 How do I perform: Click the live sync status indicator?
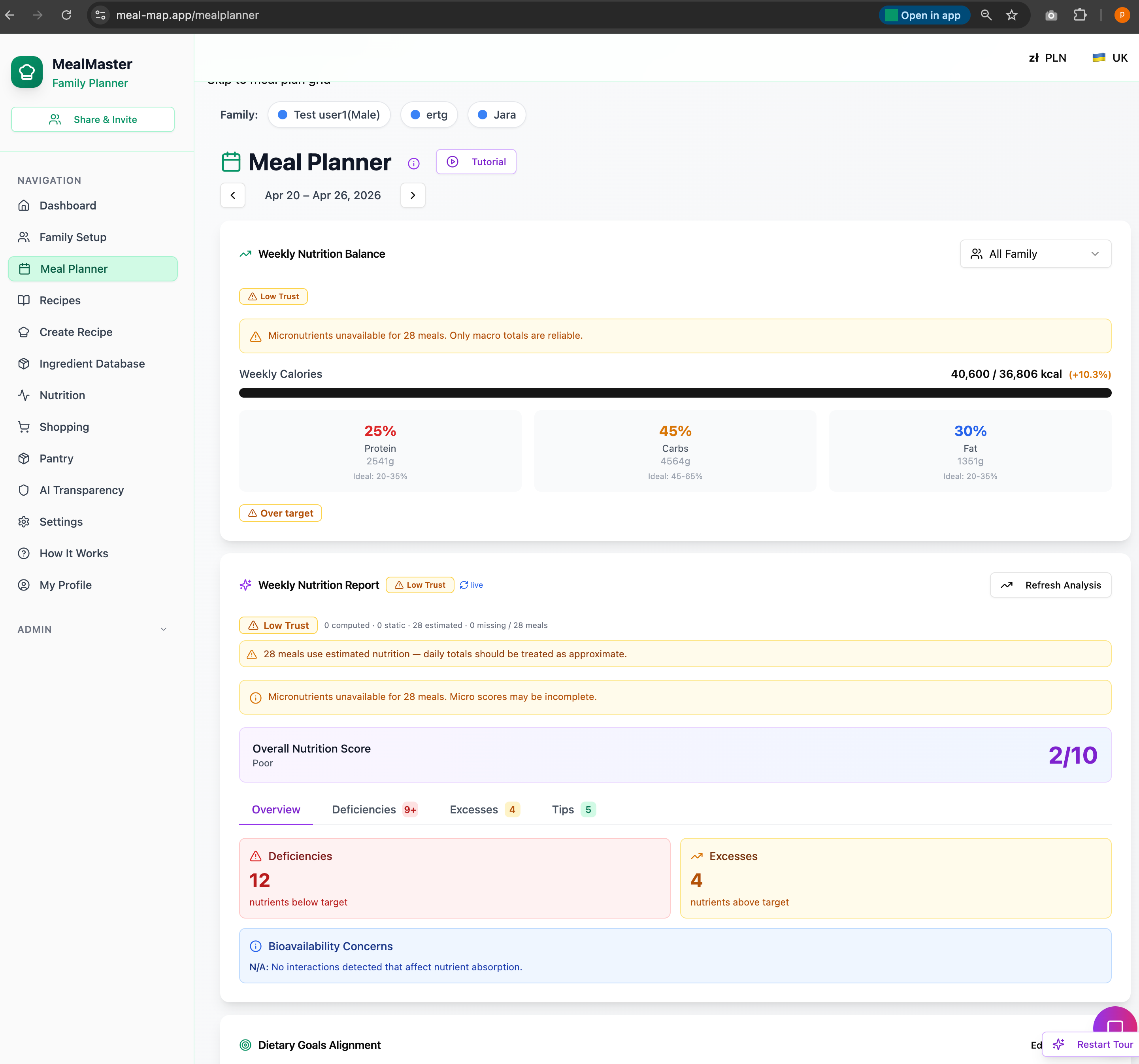[x=471, y=585]
